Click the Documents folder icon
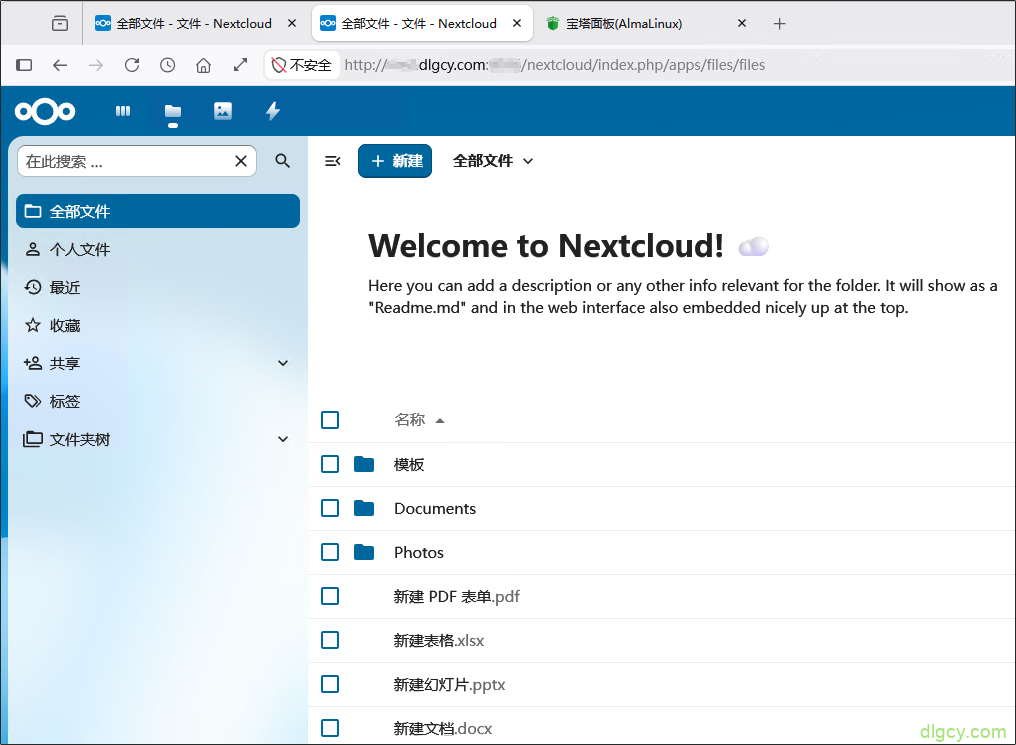 [x=364, y=508]
